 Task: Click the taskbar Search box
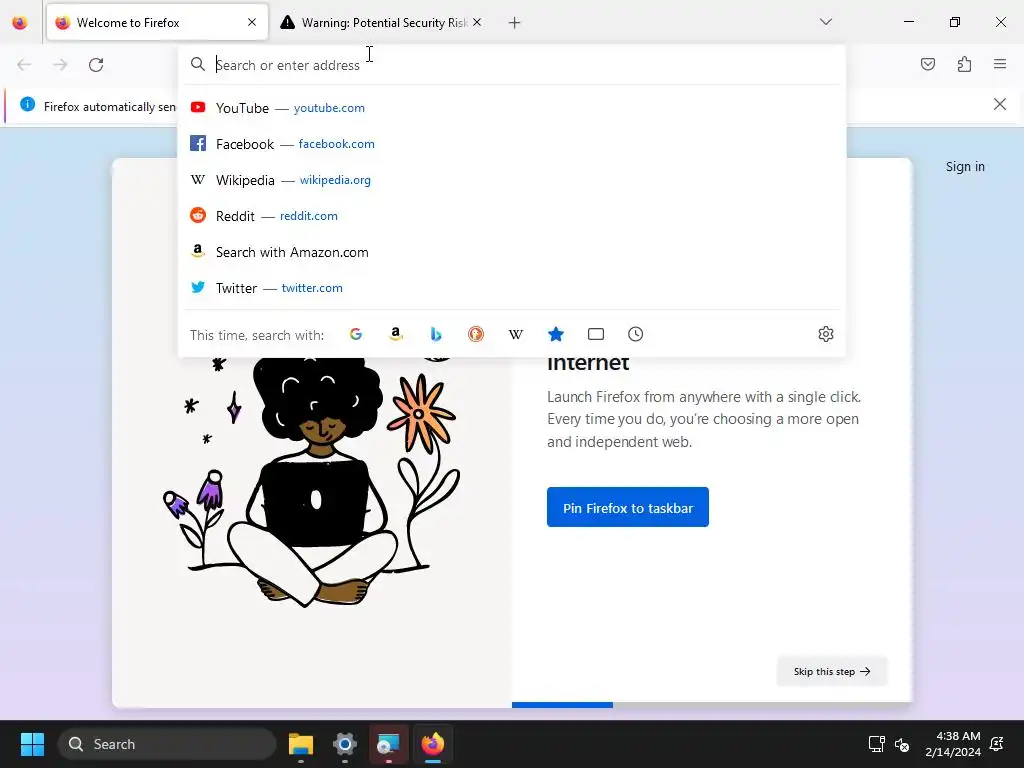click(x=167, y=744)
